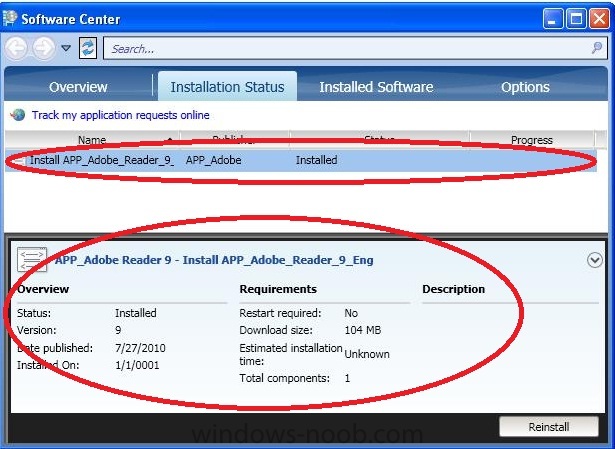
Task: Switch to the Overview tab
Action: [x=78, y=87]
